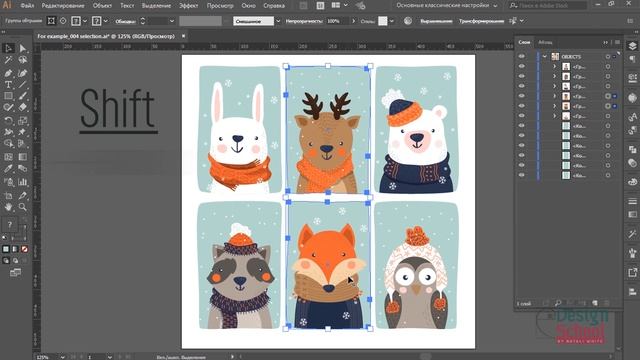Select the Artboard tool

(x=8, y=195)
